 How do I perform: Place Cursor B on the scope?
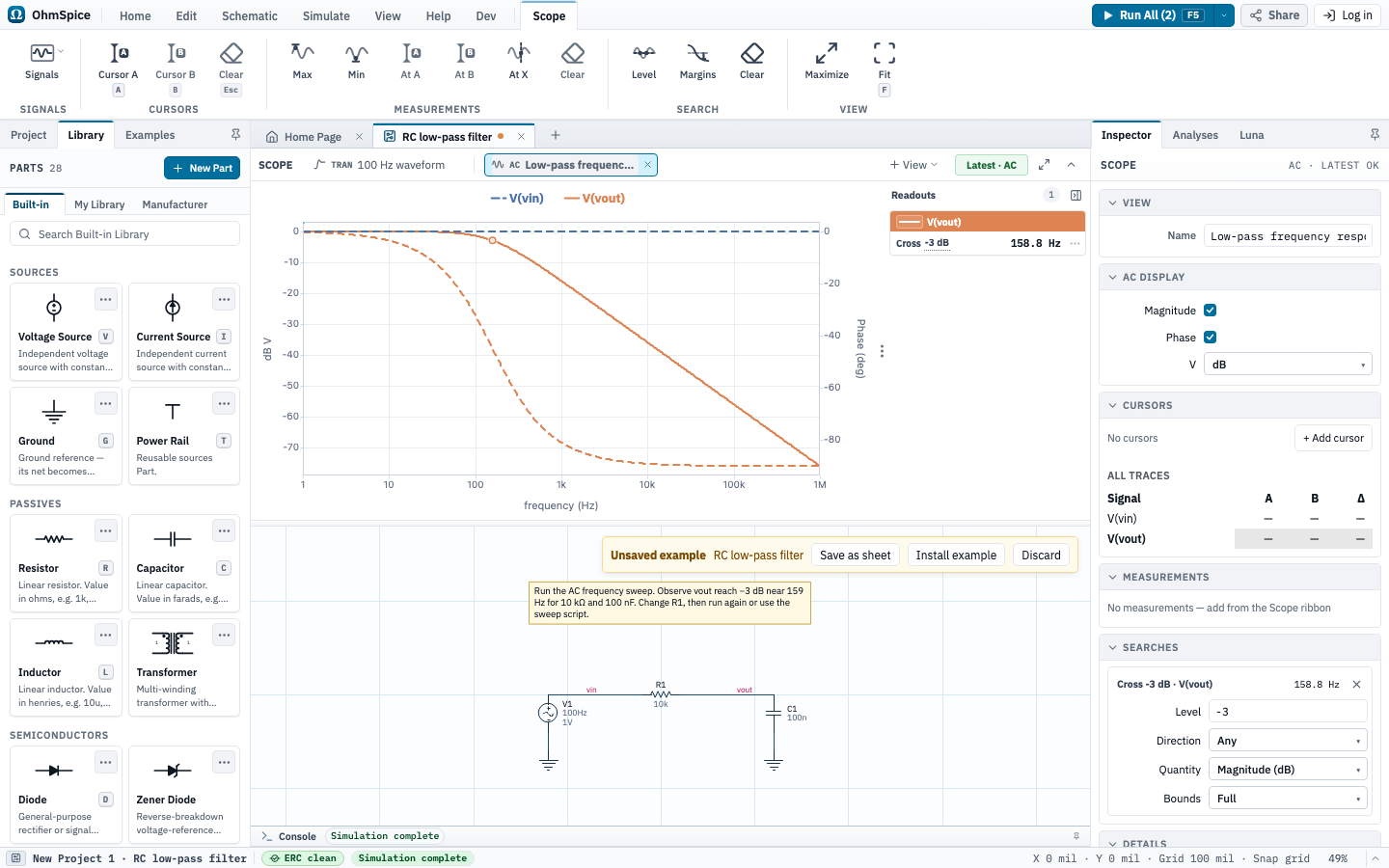click(176, 68)
